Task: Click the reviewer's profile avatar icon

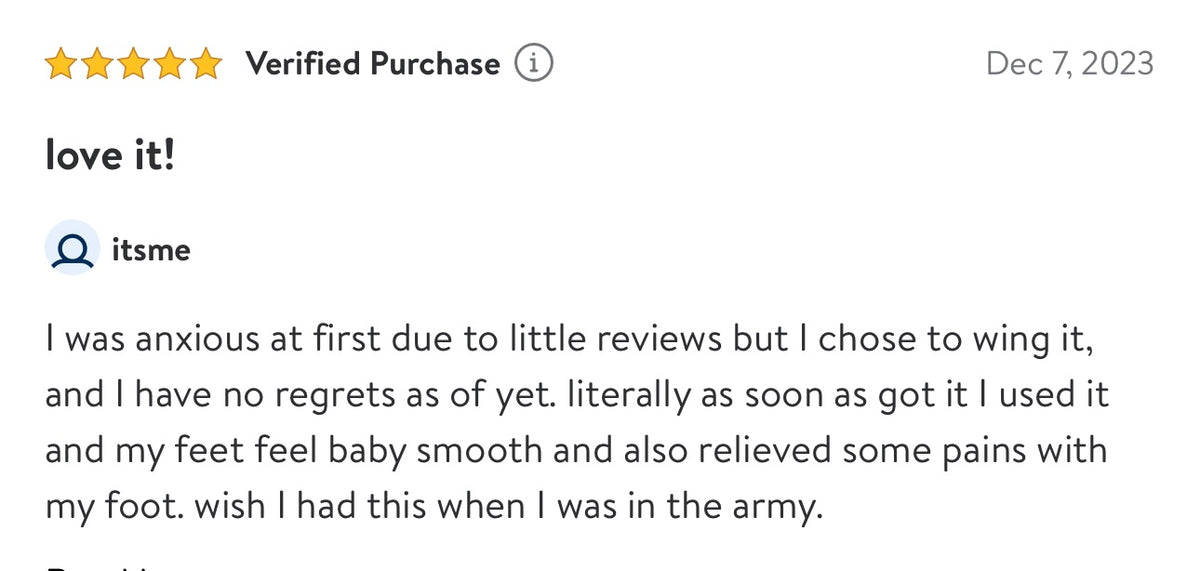Action: (x=72, y=247)
